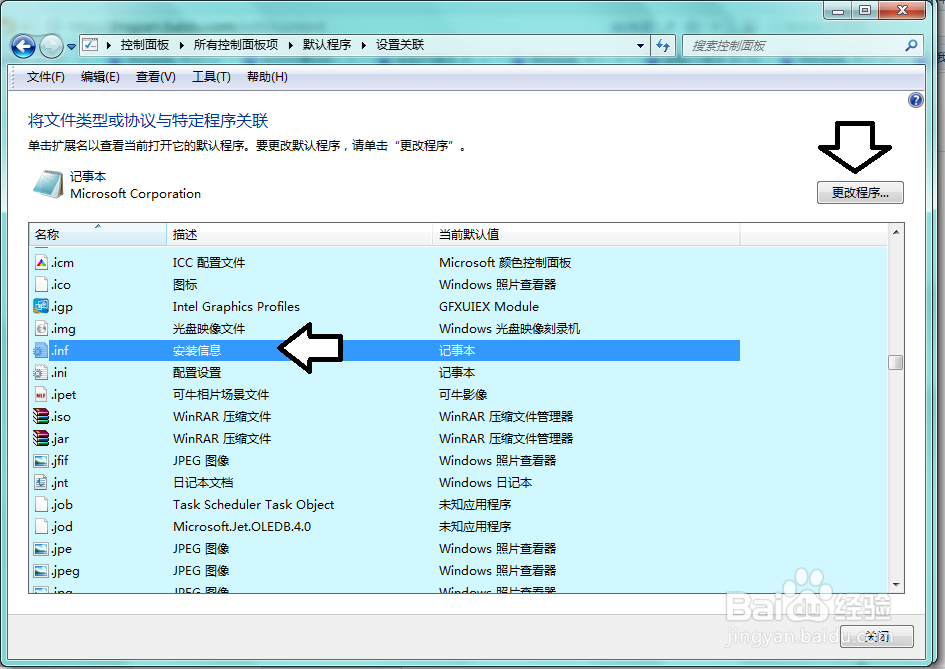Click the .job file icon

[x=41, y=504]
